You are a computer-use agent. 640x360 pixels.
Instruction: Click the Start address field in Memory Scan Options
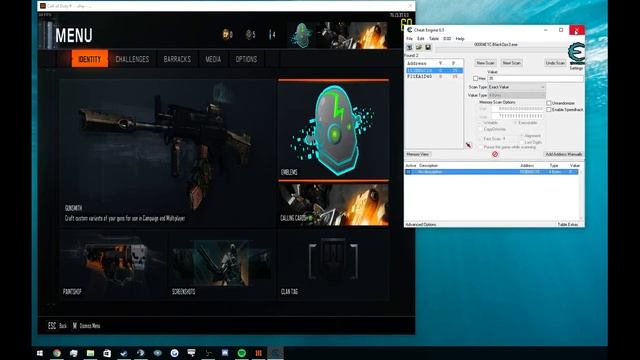[517, 109]
